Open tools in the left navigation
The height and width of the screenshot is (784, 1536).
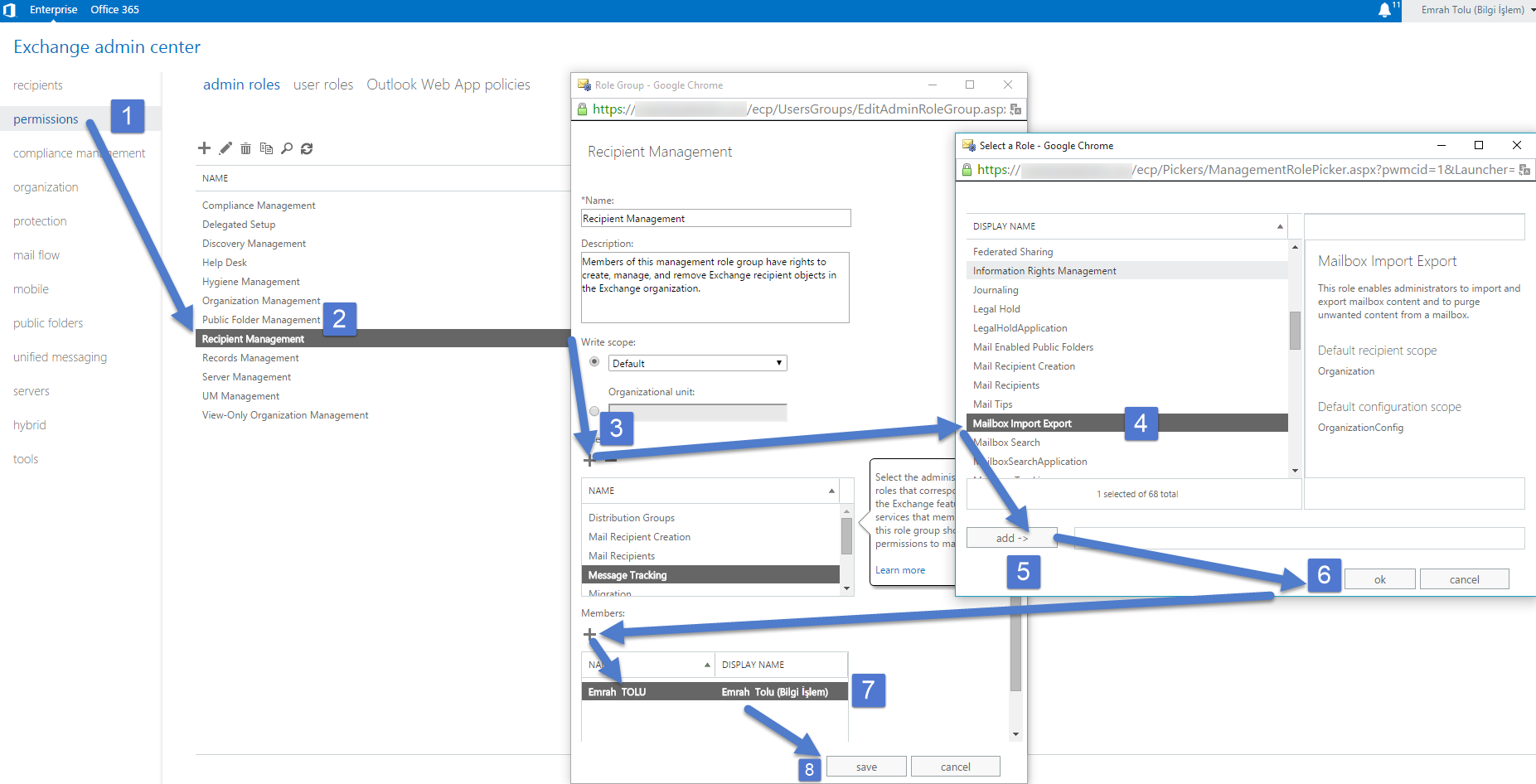26,459
